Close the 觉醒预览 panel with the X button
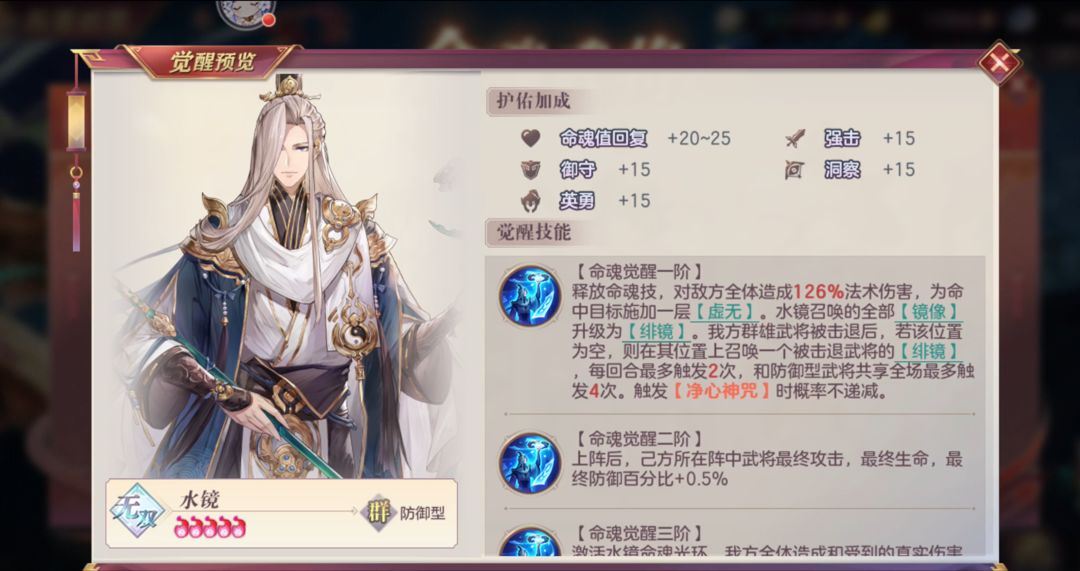 point(999,63)
